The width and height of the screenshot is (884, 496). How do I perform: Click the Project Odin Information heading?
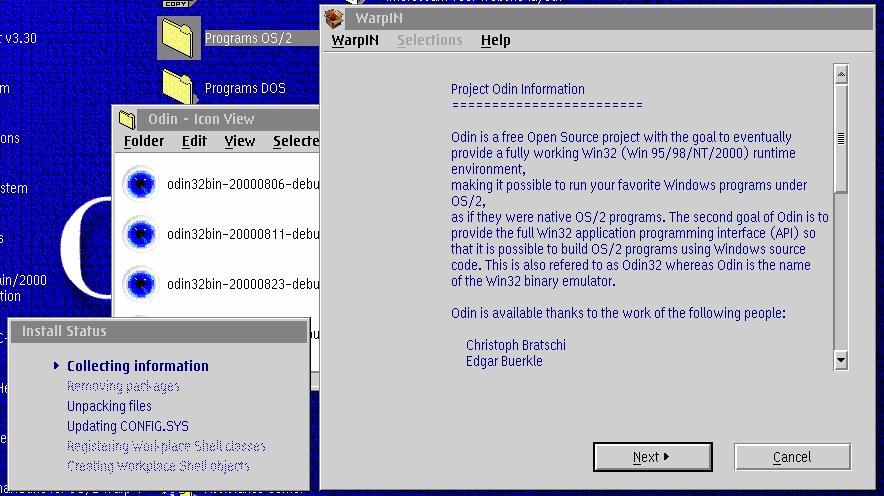point(518,89)
